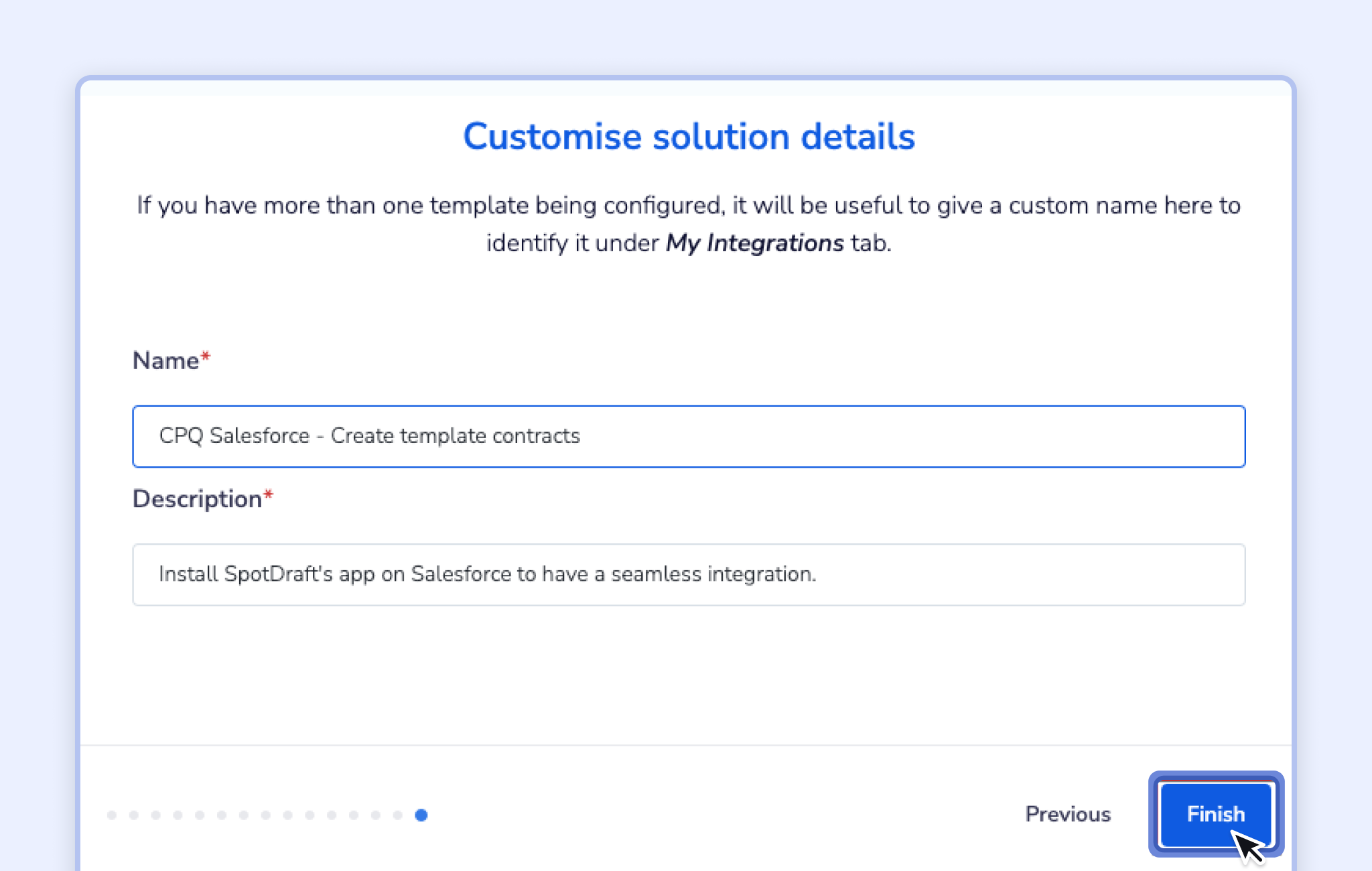Screen dimensions: 1372x871
Task: Focus the Name input field
Action: click(x=689, y=436)
